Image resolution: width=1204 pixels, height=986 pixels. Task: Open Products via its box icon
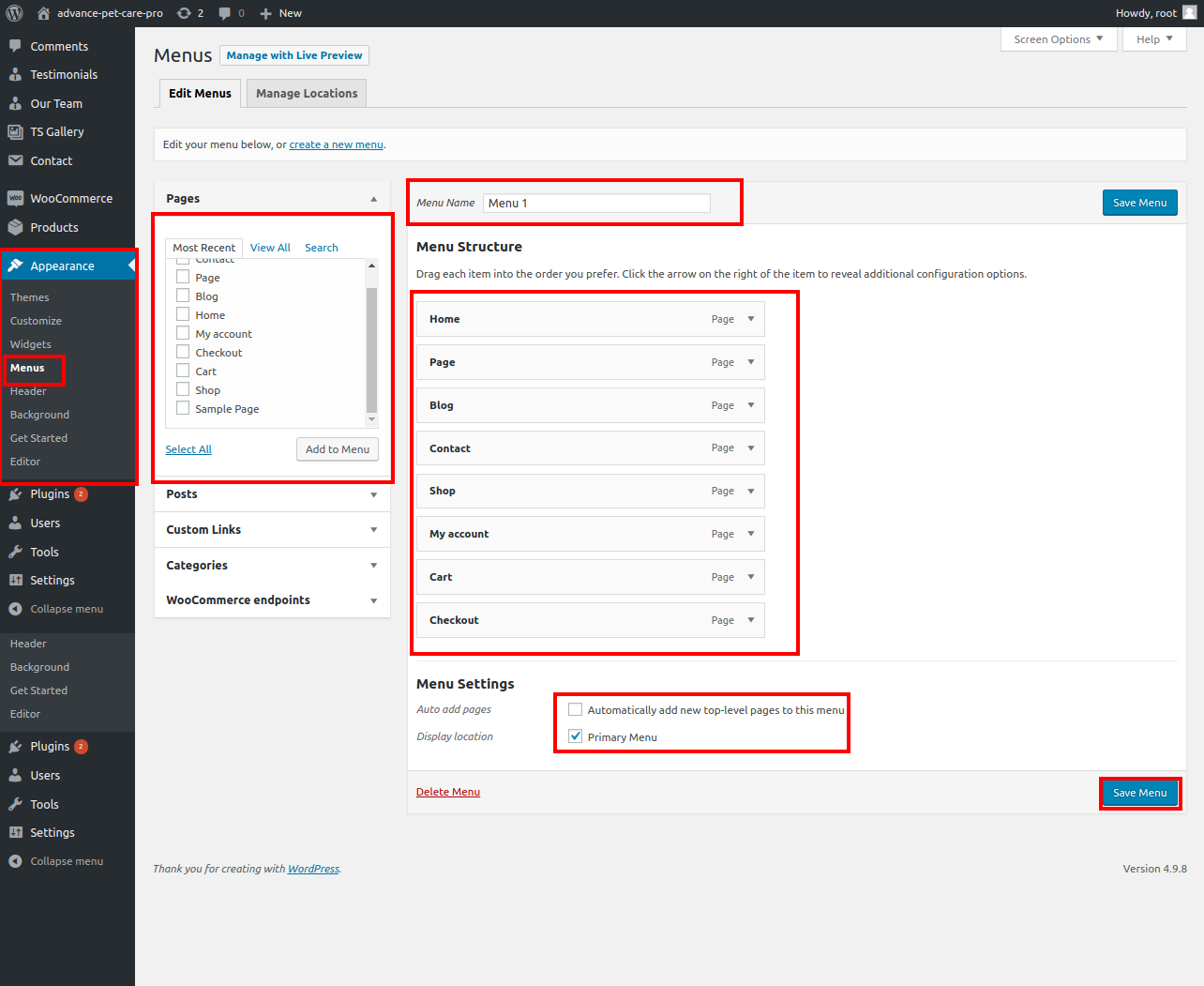pos(15,227)
